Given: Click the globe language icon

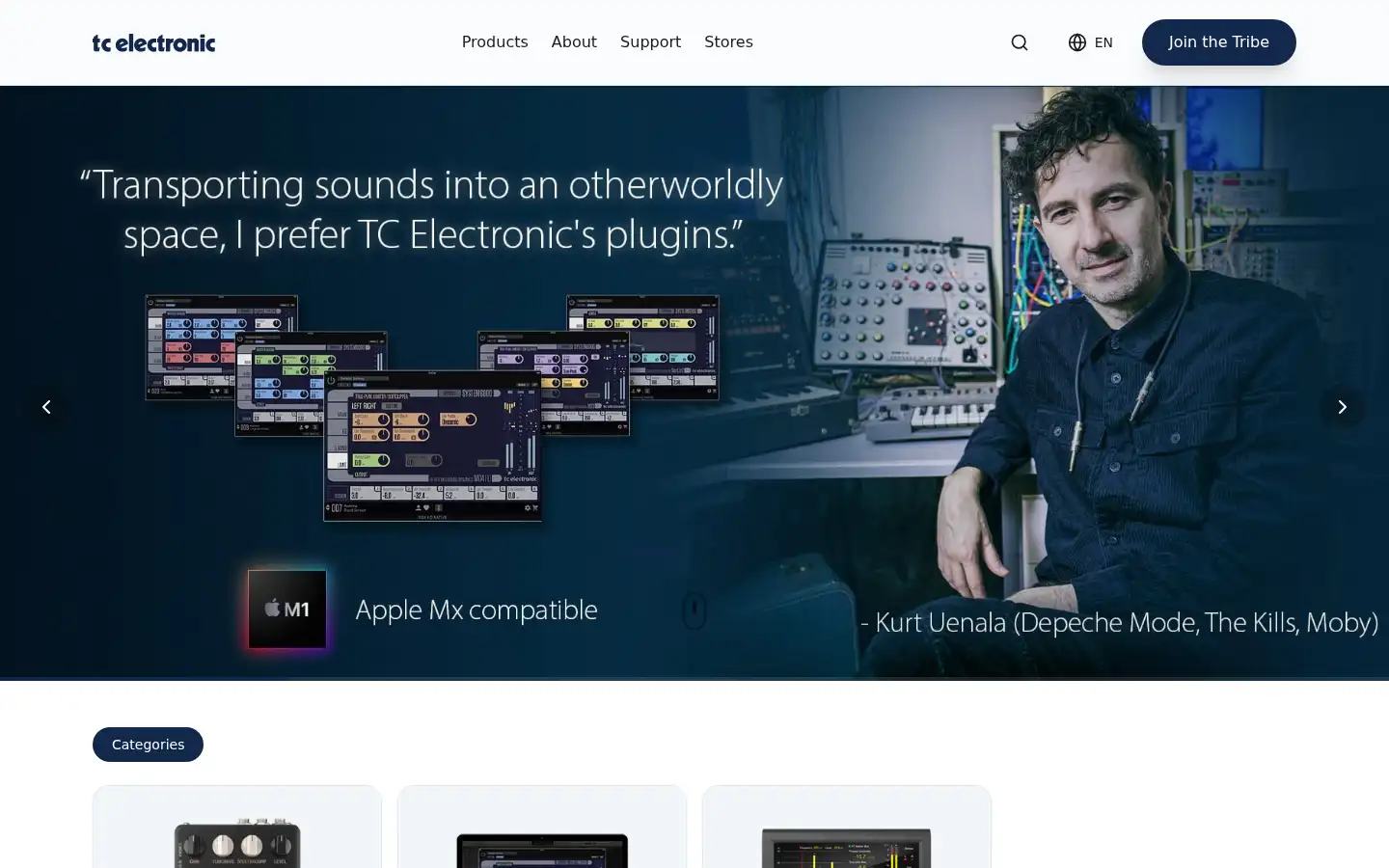Looking at the screenshot, I should (1077, 42).
